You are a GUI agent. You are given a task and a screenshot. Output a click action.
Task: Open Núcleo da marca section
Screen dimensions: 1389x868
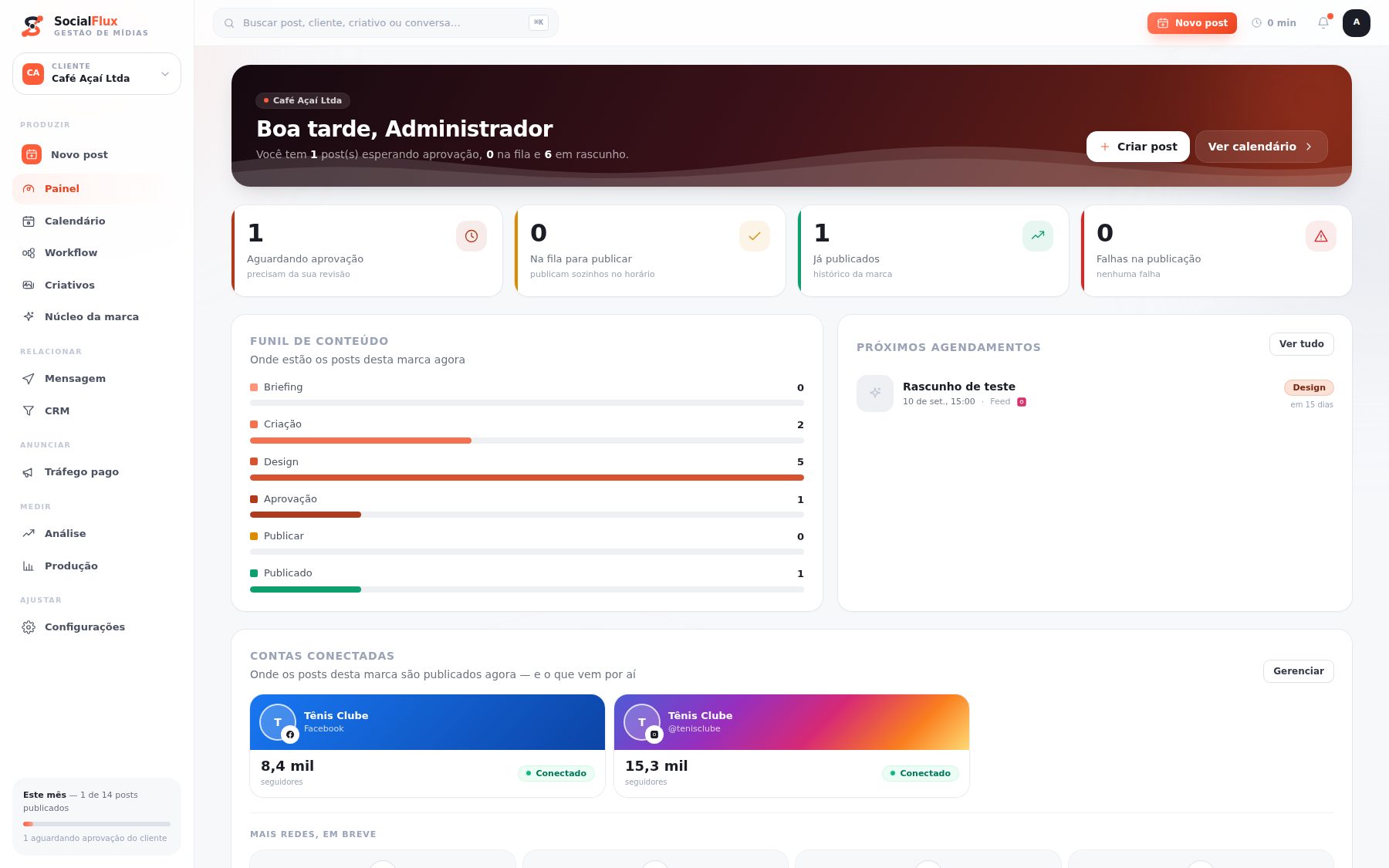pos(96,317)
